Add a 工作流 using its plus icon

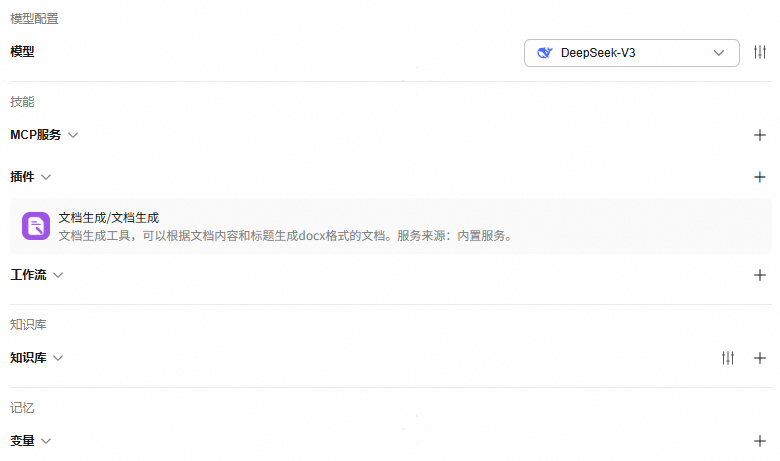pyautogui.click(x=759, y=275)
